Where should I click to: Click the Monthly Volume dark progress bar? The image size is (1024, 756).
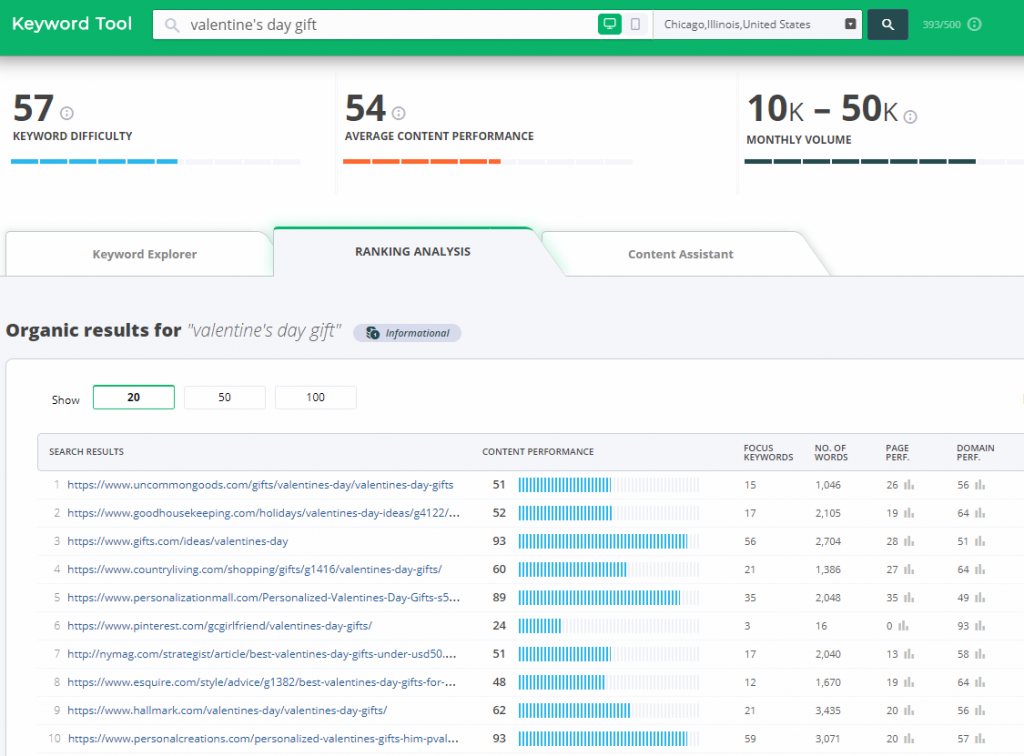point(884,161)
